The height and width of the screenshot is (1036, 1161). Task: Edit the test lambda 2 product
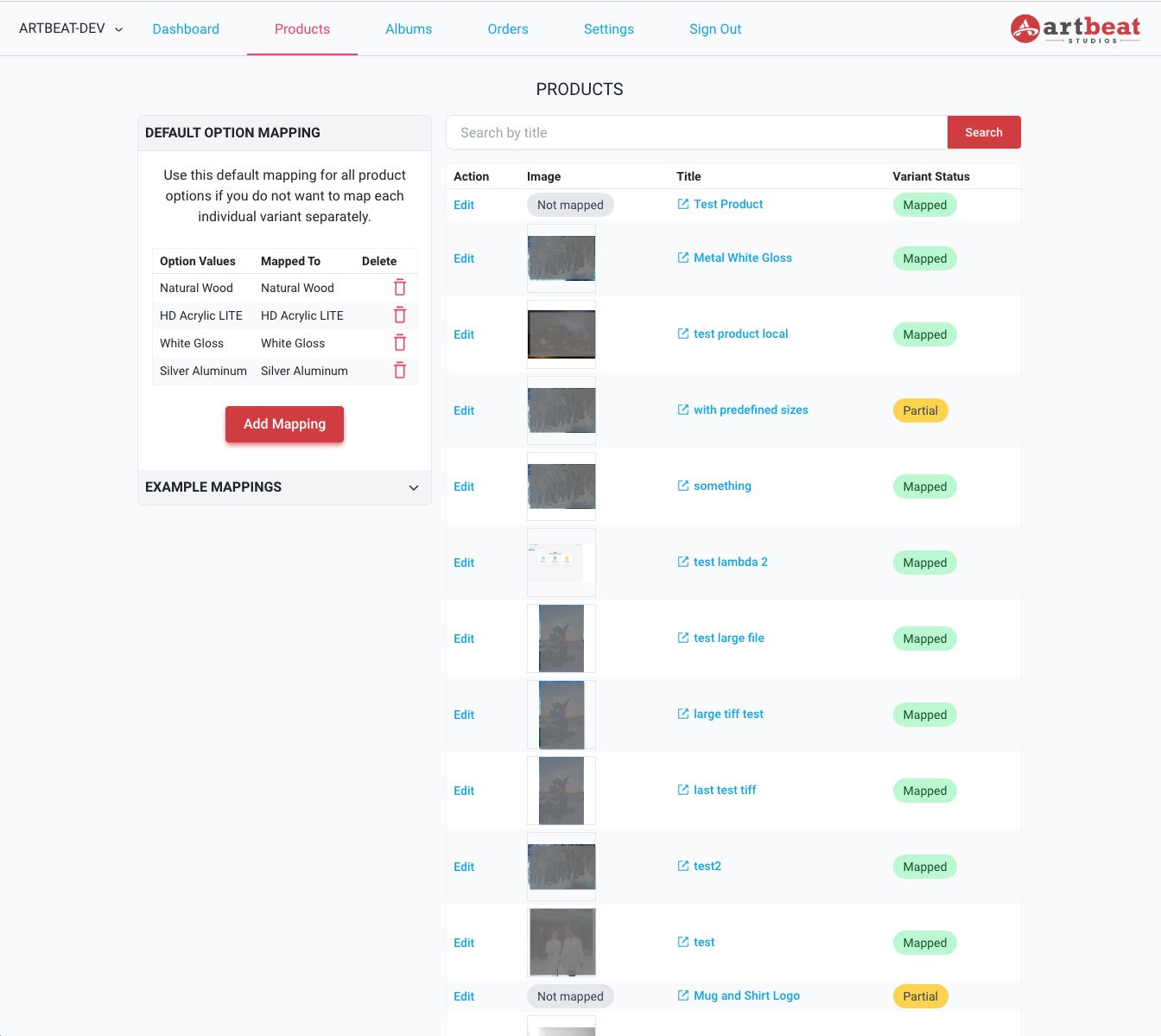coord(464,562)
